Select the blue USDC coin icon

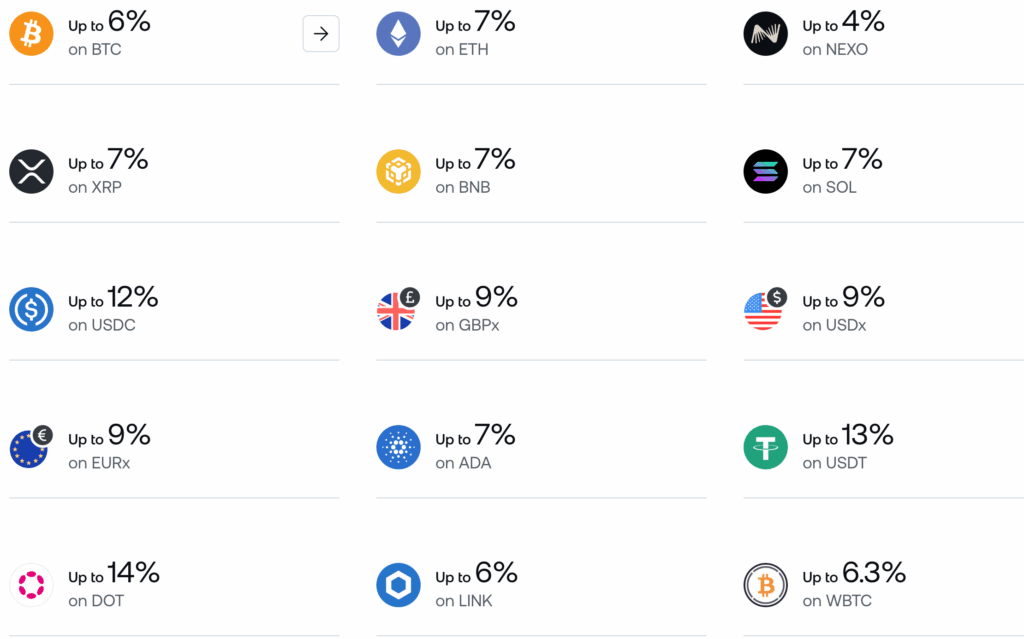tap(31, 310)
